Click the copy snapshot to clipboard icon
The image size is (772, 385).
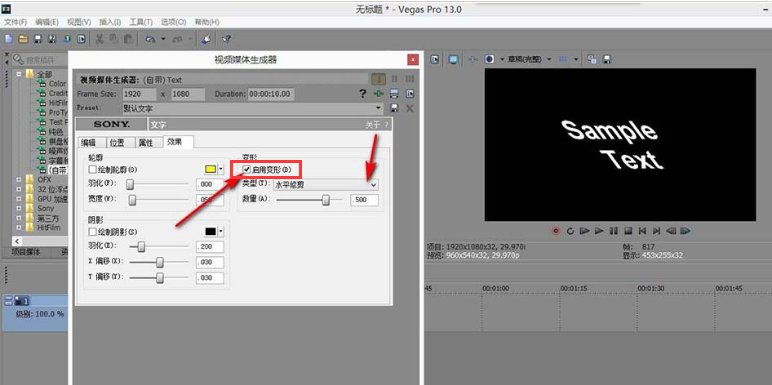(592, 59)
